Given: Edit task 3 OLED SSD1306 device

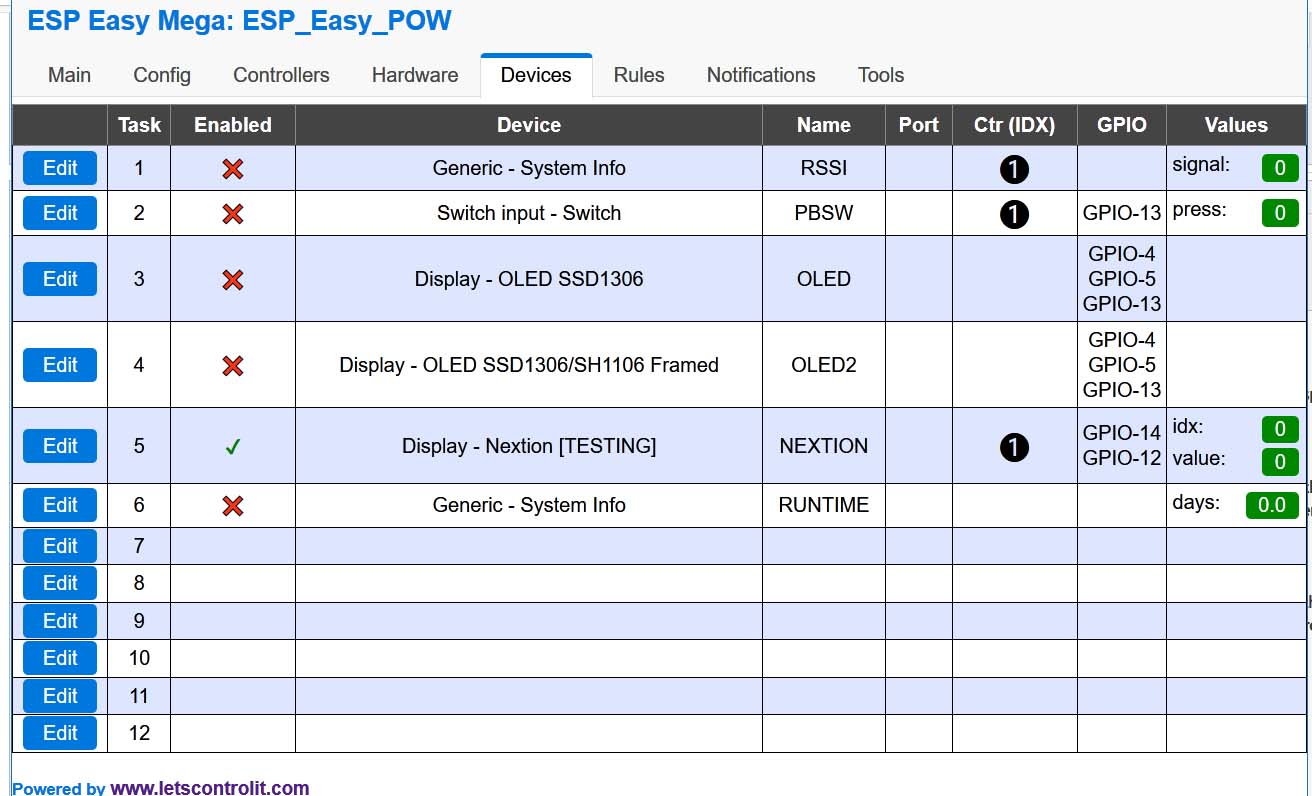Looking at the screenshot, I should point(60,279).
